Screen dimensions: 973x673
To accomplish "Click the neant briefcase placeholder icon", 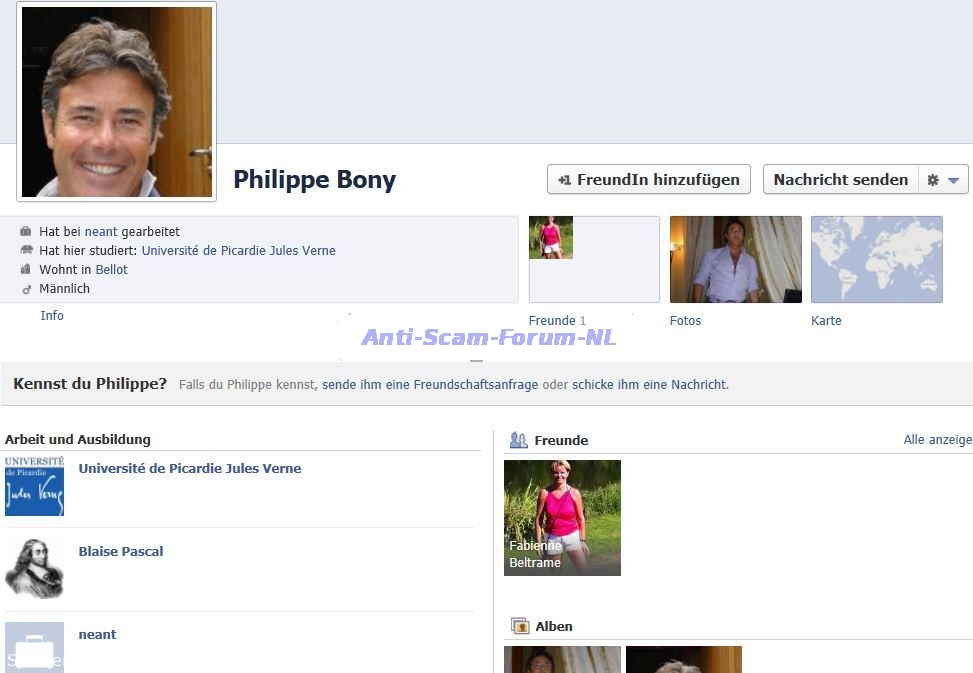I will click(x=34, y=647).
